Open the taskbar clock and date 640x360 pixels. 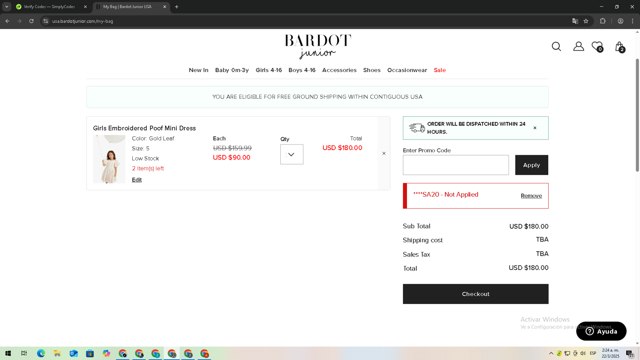[x=610, y=353]
